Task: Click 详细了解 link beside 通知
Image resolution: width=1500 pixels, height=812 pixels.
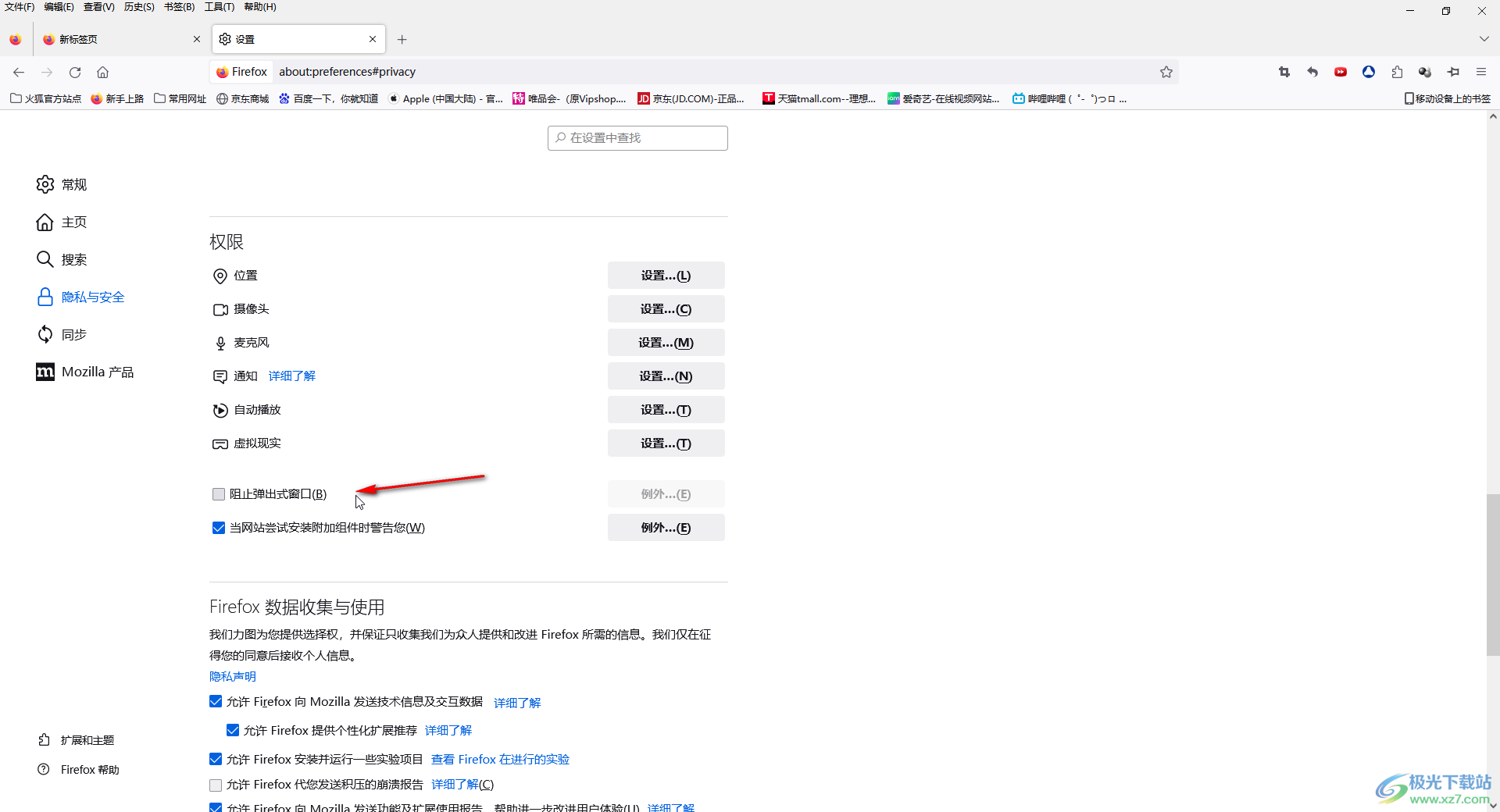Action: point(292,376)
